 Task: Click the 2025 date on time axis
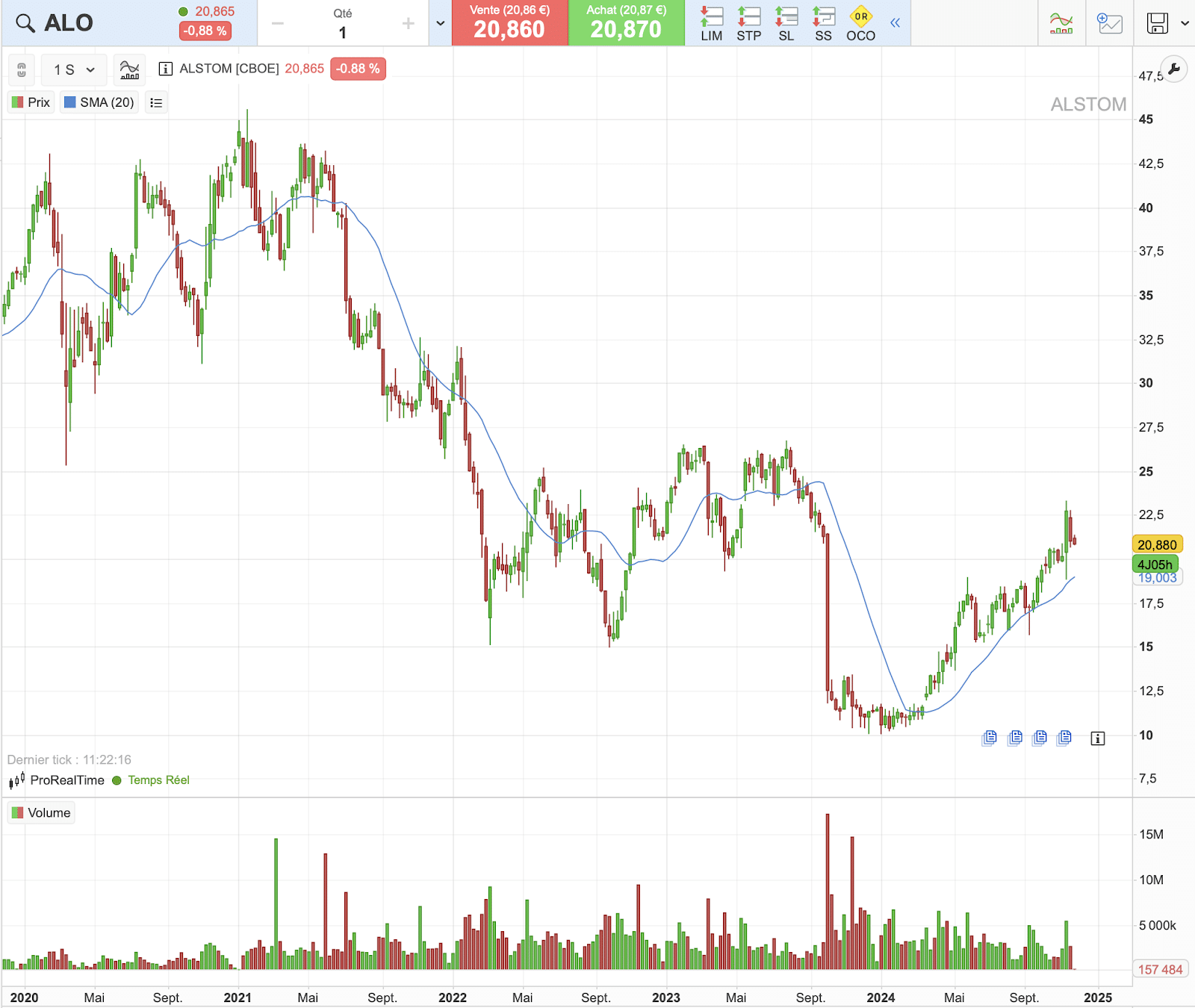tap(1098, 998)
